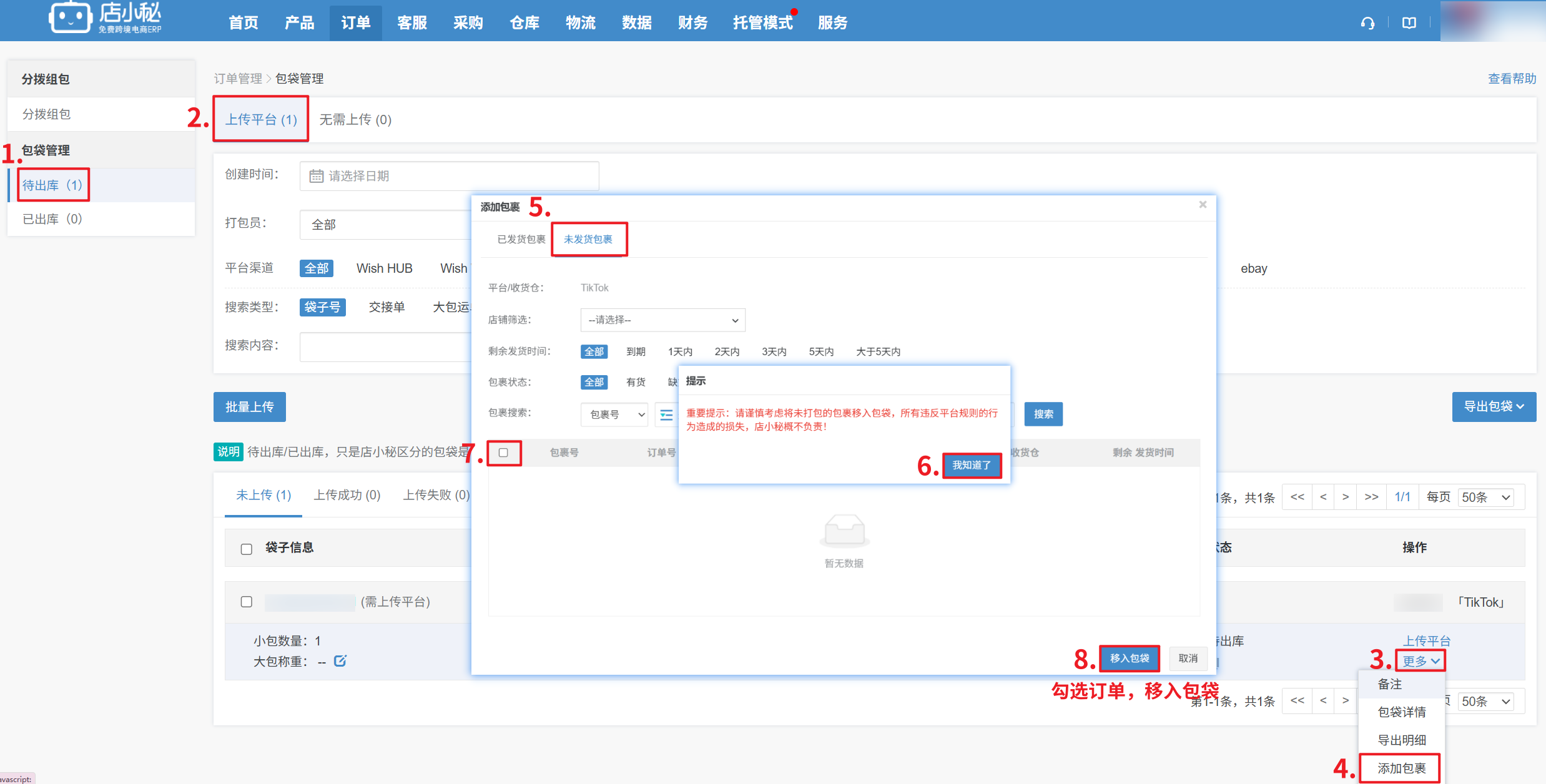Click the 我知道了 button
Image resolution: width=1546 pixels, height=784 pixels.
click(972, 465)
